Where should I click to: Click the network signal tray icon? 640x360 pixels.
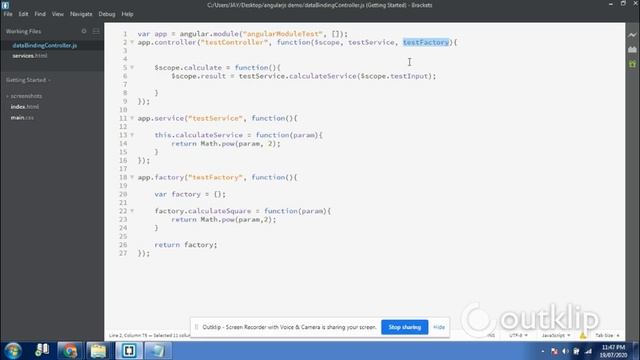coord(588,351)
